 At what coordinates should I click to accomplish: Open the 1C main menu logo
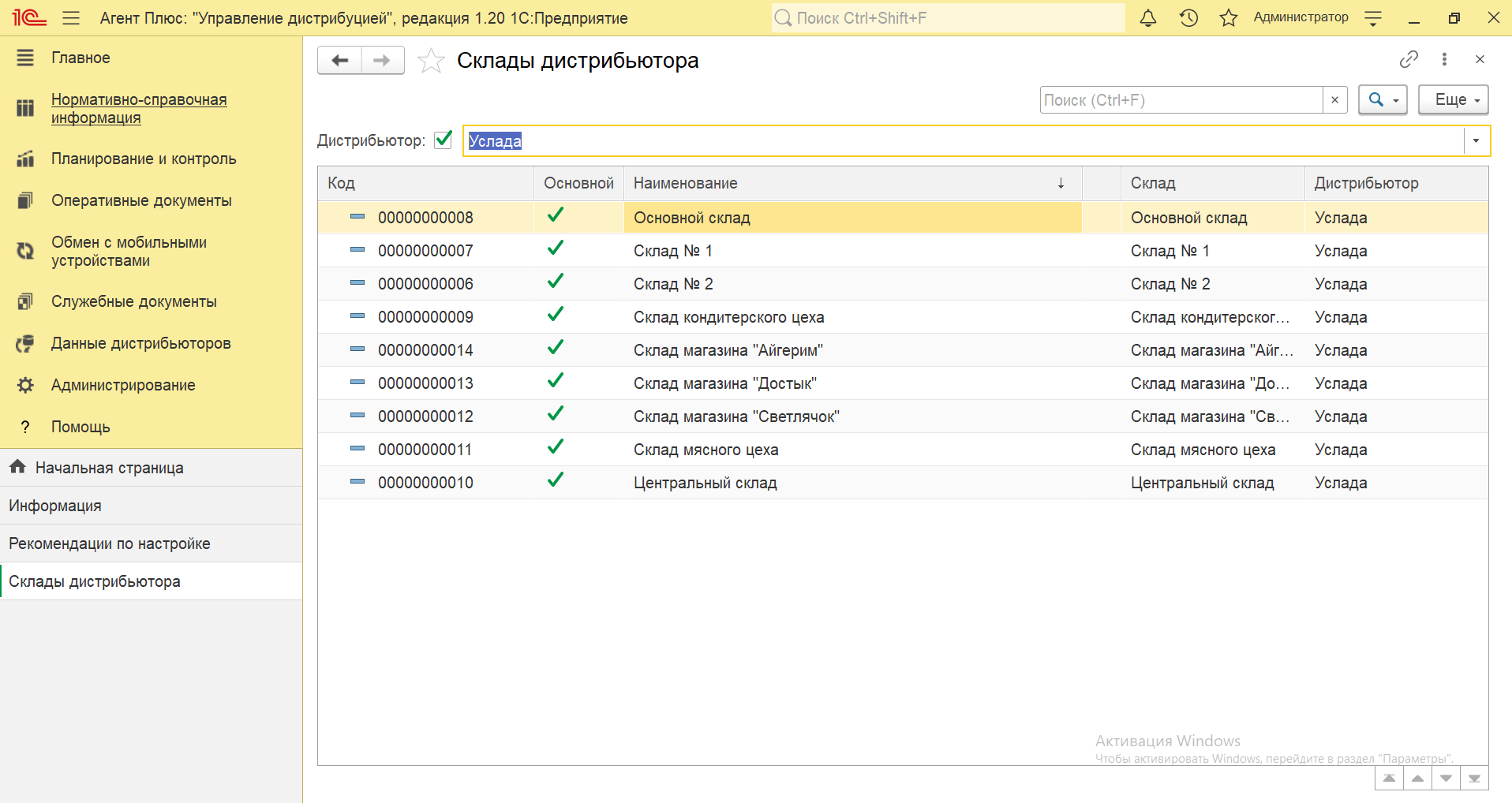point(29,17)
